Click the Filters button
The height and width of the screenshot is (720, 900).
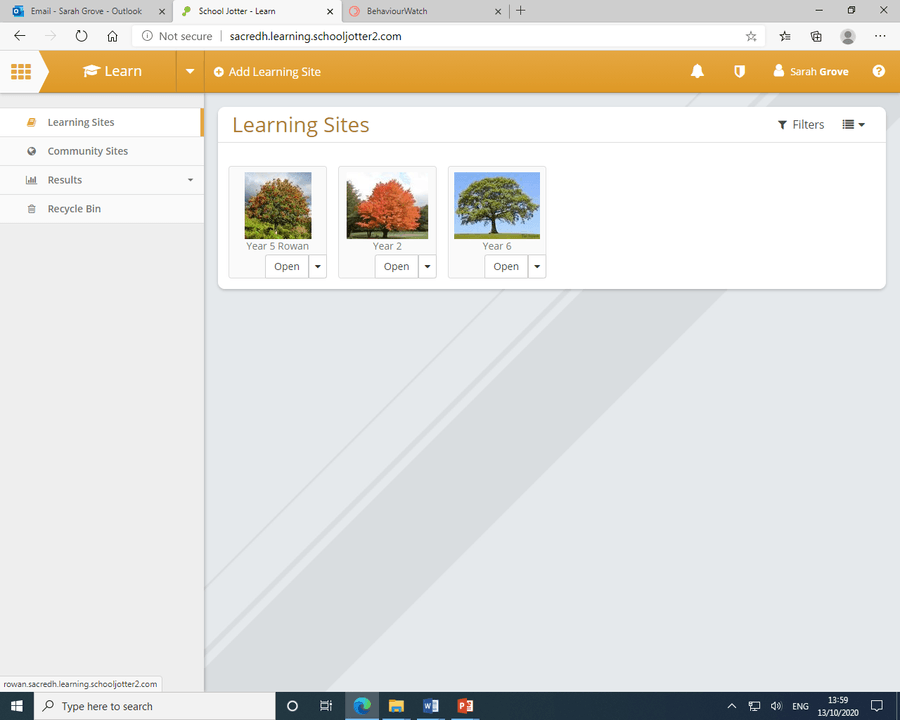pyautogui.click(x=801, y=125)
